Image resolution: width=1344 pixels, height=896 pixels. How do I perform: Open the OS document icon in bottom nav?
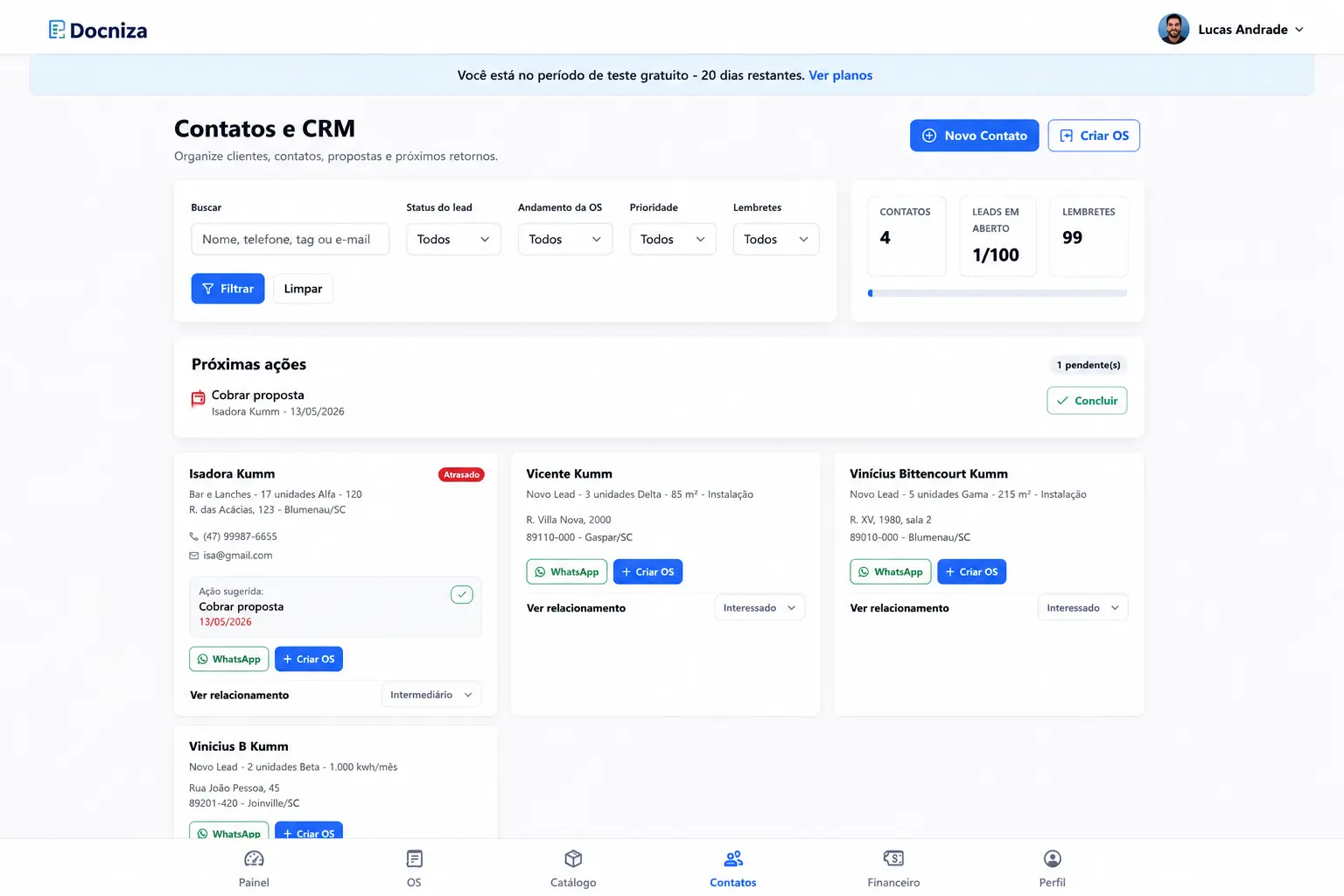(x=414, y=858)
